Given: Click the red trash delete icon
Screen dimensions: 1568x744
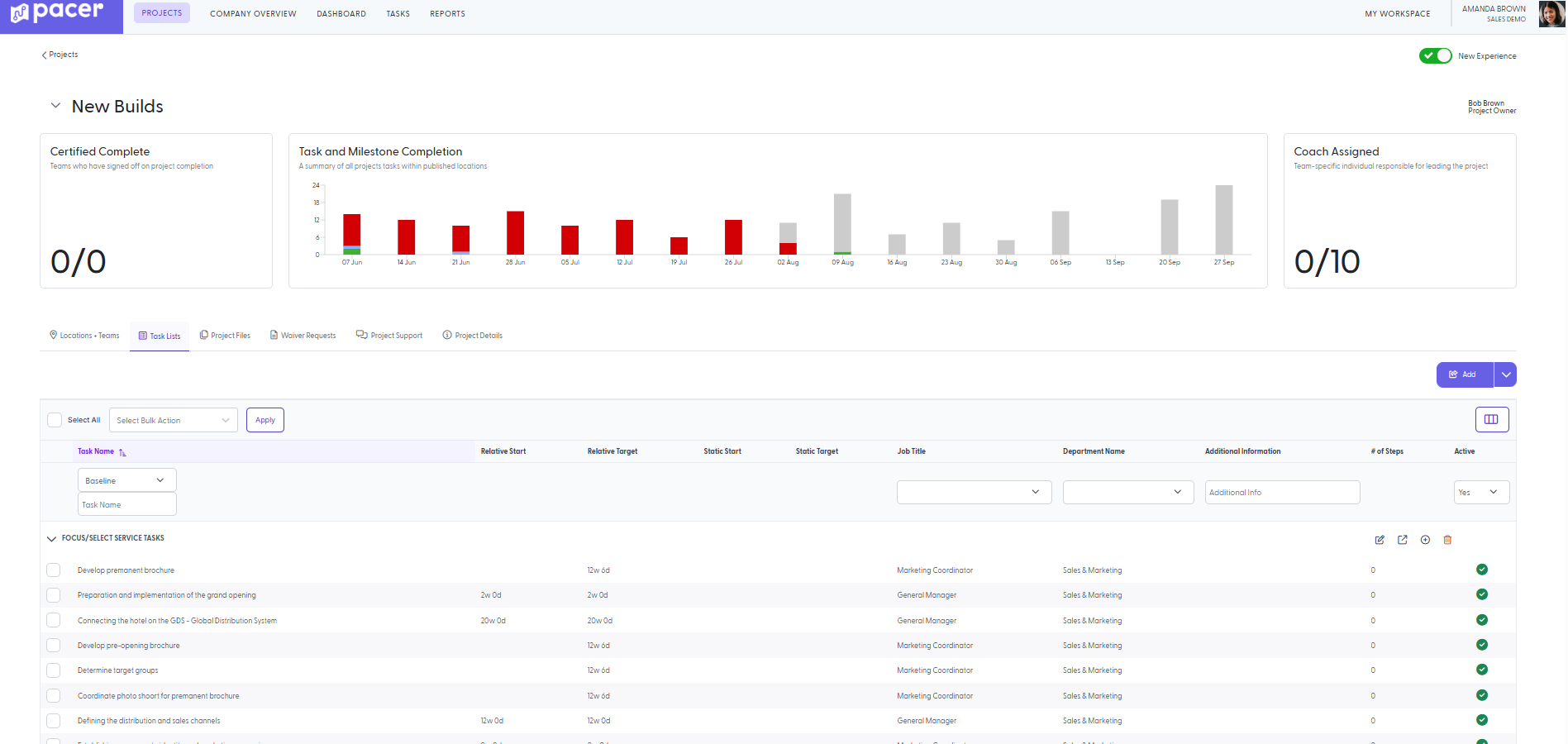Looking at the screenshot, I should click(1447, 540).
